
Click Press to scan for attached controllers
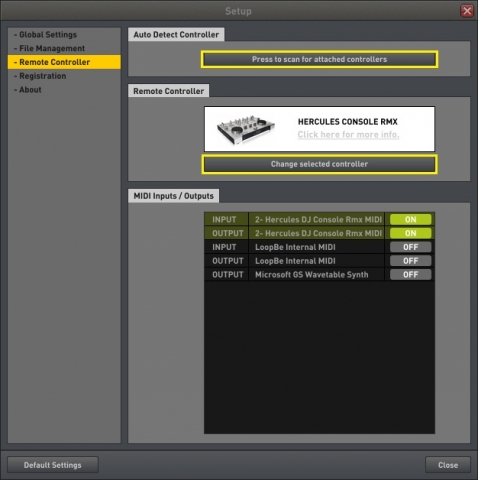coord(319,59)
